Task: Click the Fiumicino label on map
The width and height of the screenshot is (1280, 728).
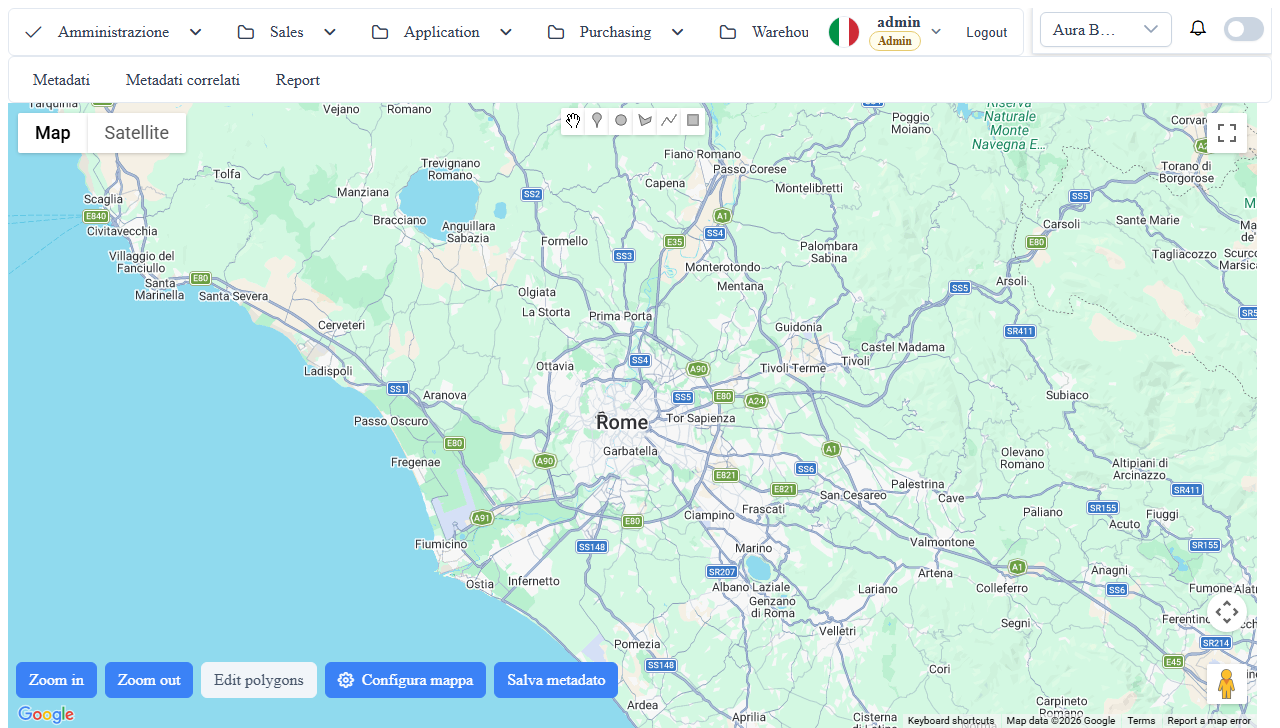Action: pyautogui.click(x=441, y=544)
